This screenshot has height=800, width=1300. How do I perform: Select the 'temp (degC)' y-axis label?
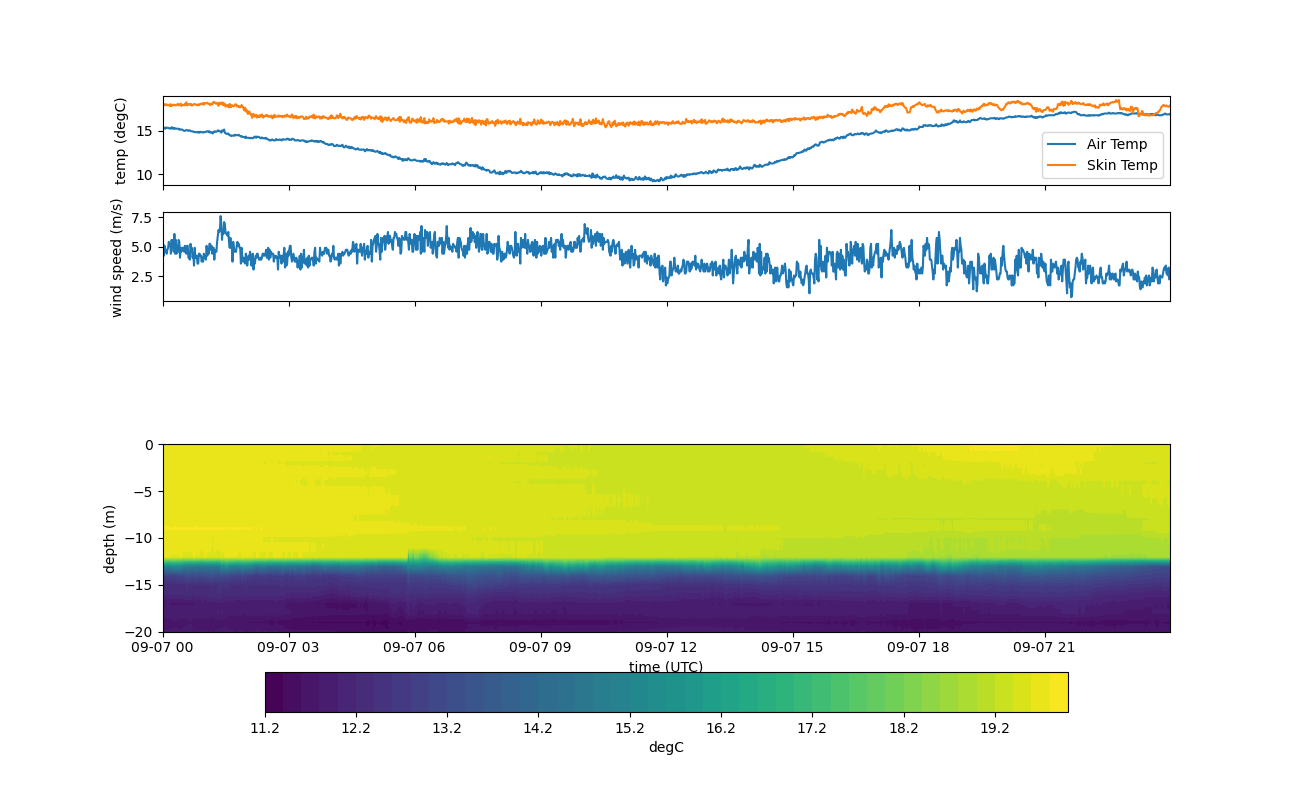(x=121, y=141)
